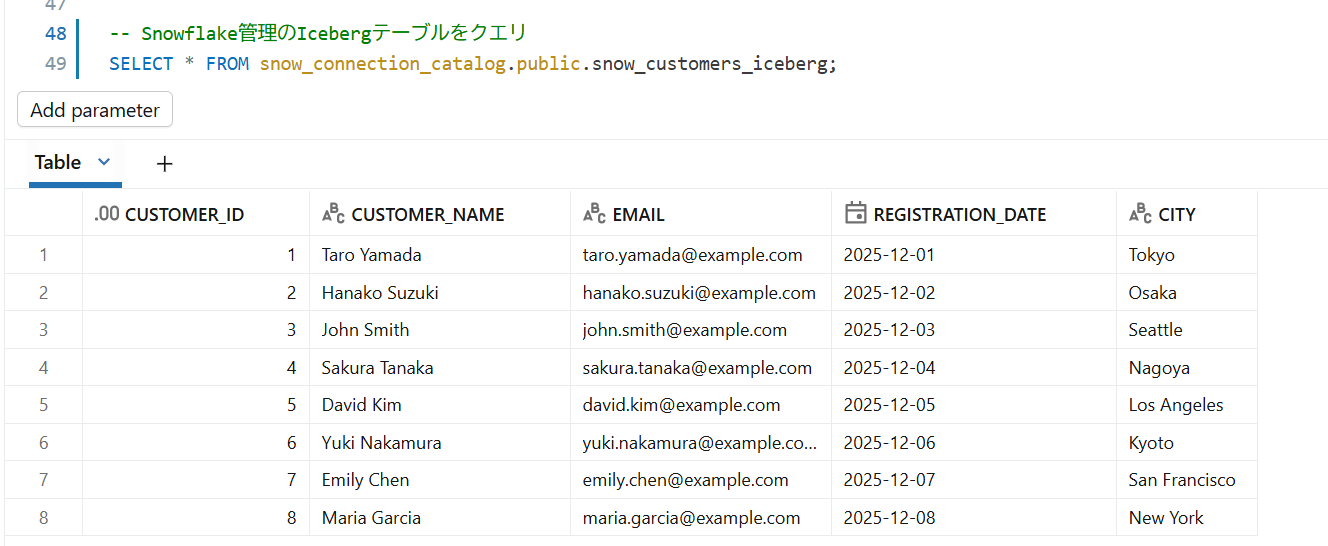
Task: Click the CITY column header label
Action: (x=1177, y=214)
